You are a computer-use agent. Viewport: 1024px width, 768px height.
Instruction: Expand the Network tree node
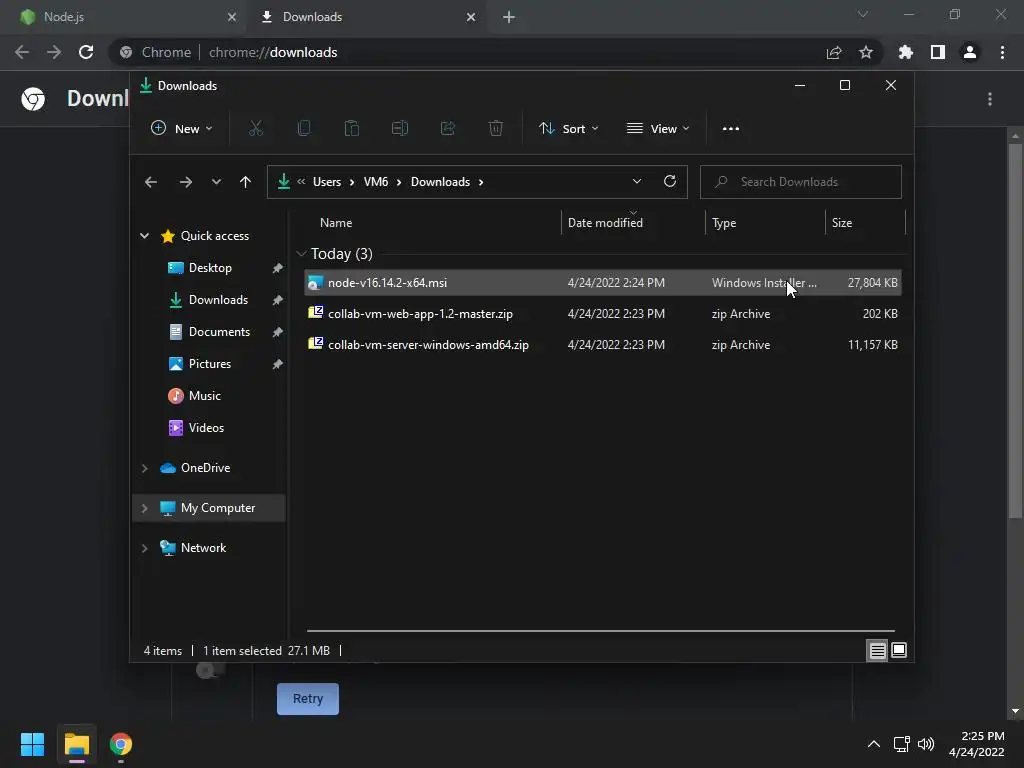(144, 548)
